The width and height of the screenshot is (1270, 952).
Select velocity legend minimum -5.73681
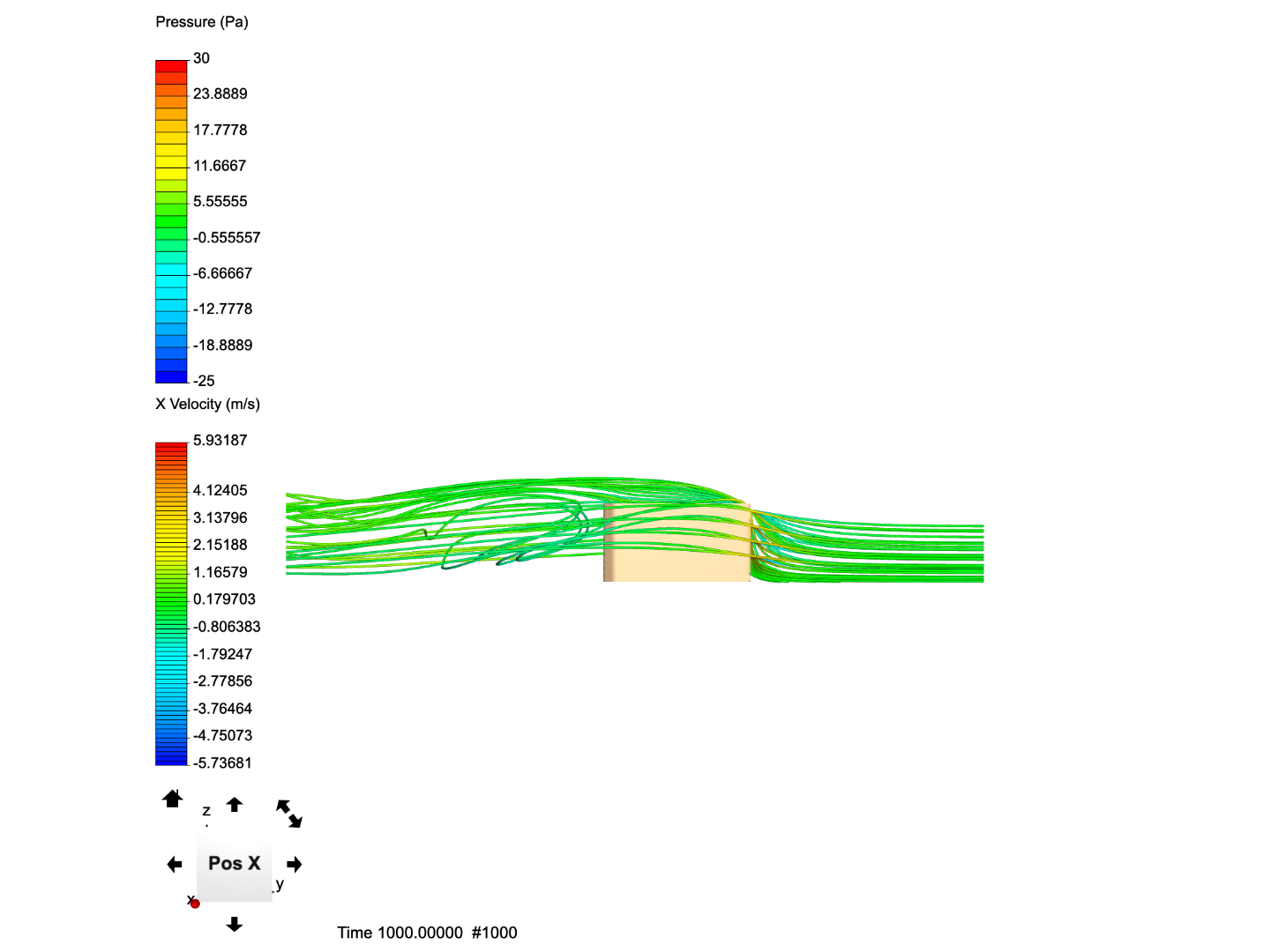pos(223,763)
